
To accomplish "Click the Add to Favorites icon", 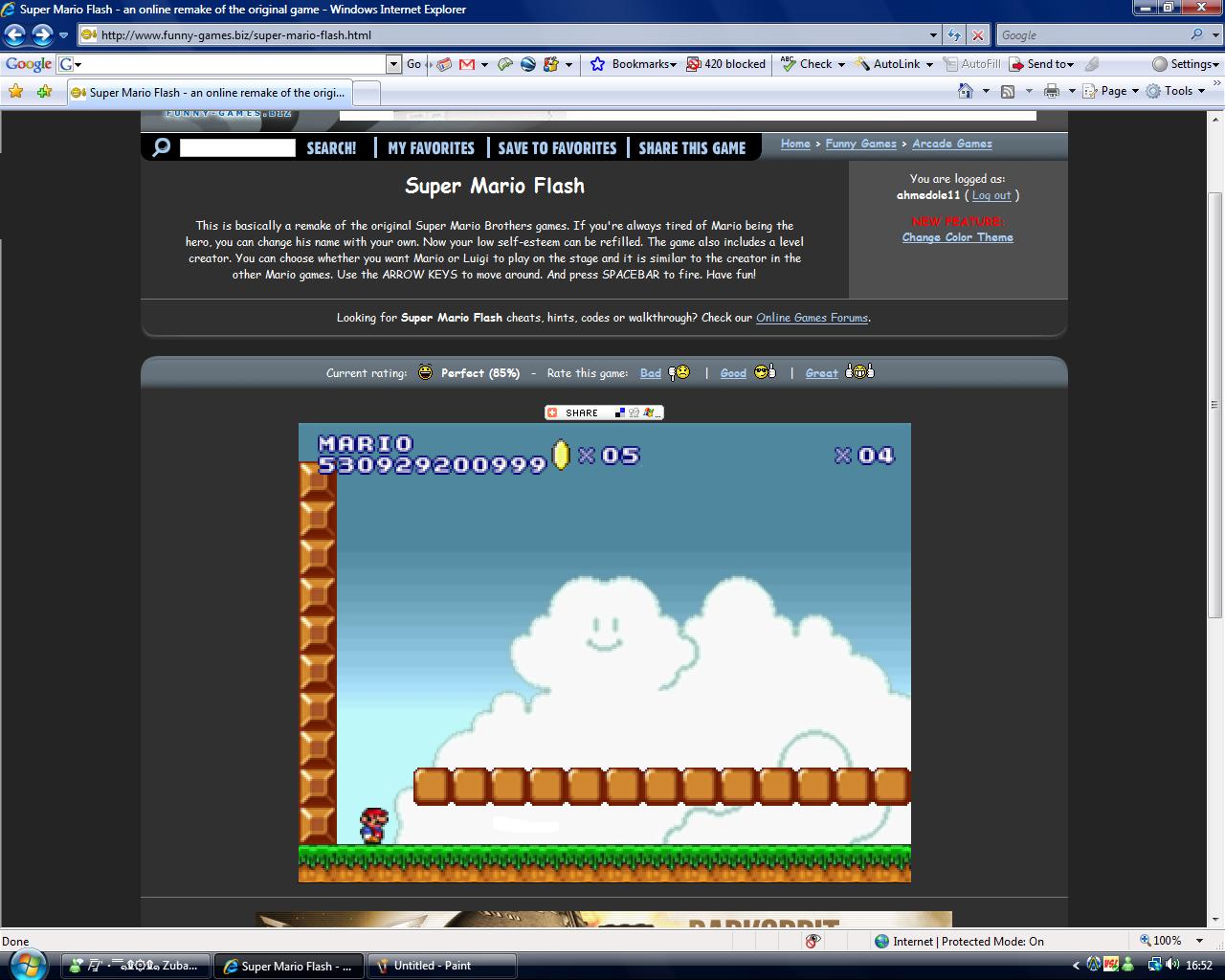I will click(44, 92).
